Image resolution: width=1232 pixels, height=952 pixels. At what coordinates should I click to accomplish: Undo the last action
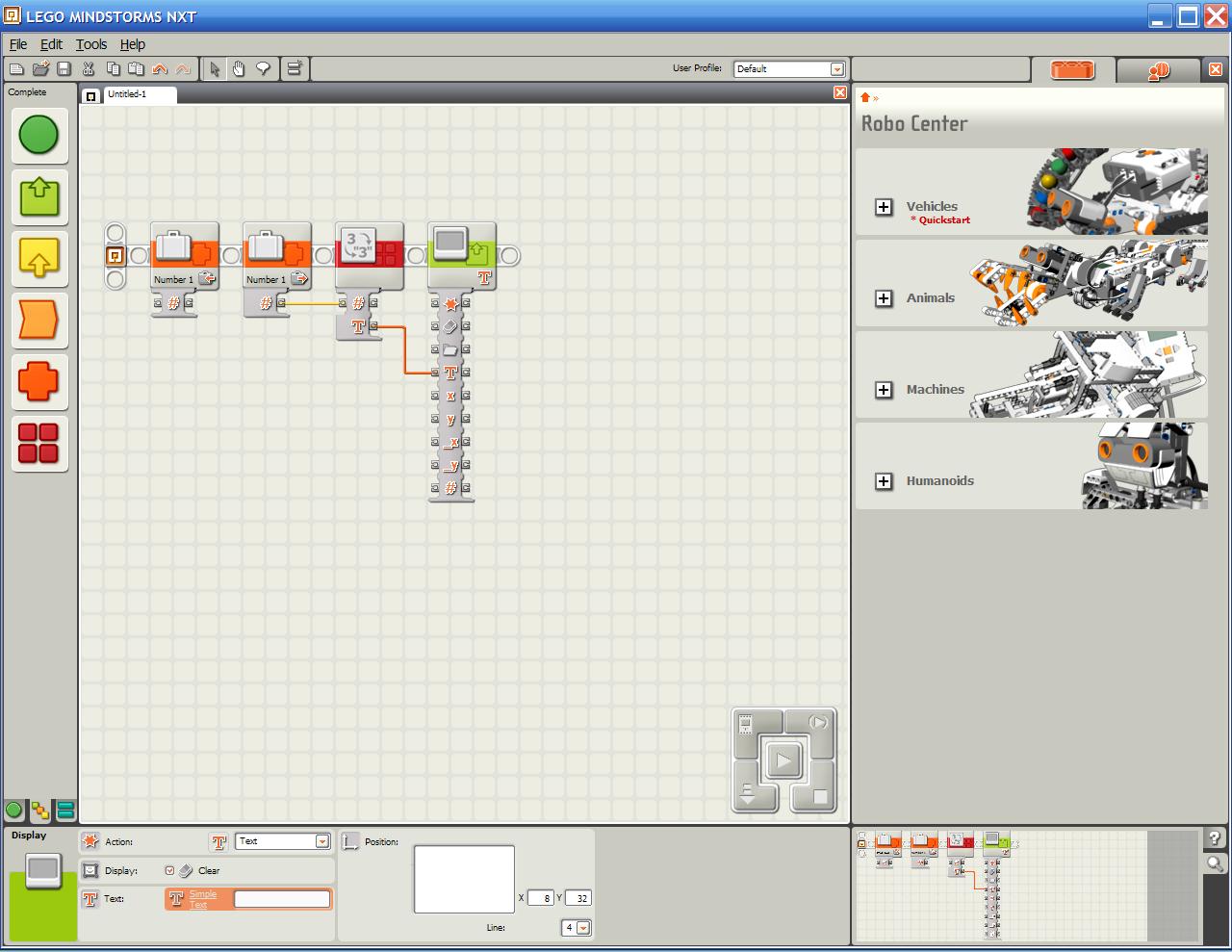(x=160, y=68)
